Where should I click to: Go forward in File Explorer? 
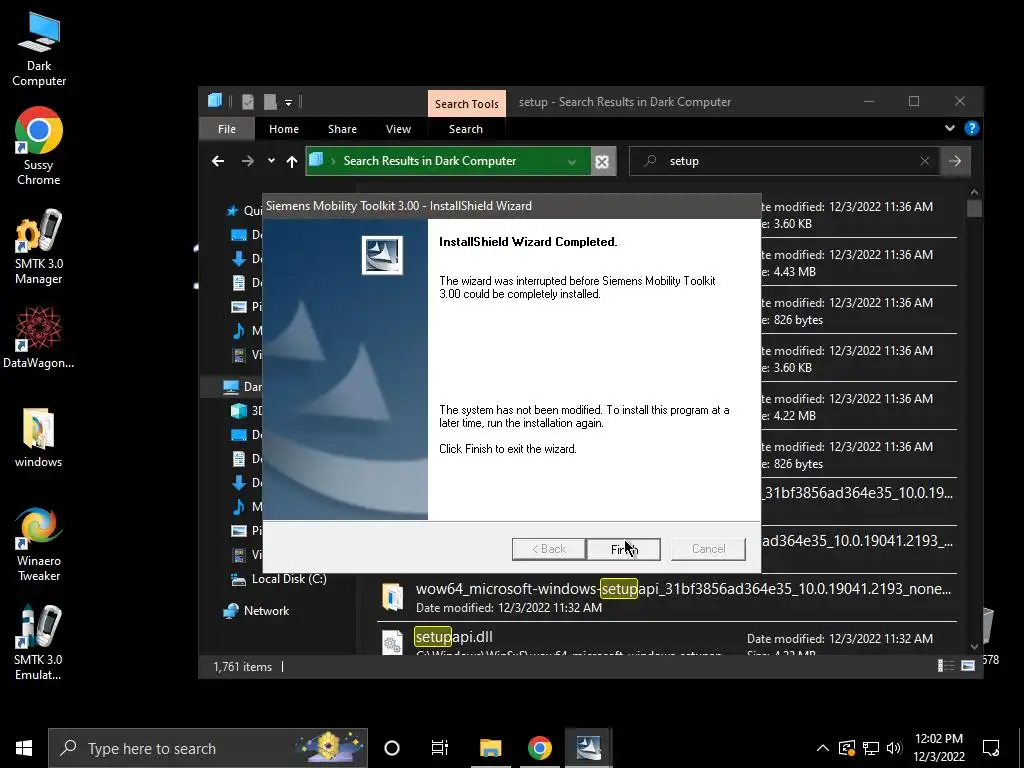pos(248,161)
